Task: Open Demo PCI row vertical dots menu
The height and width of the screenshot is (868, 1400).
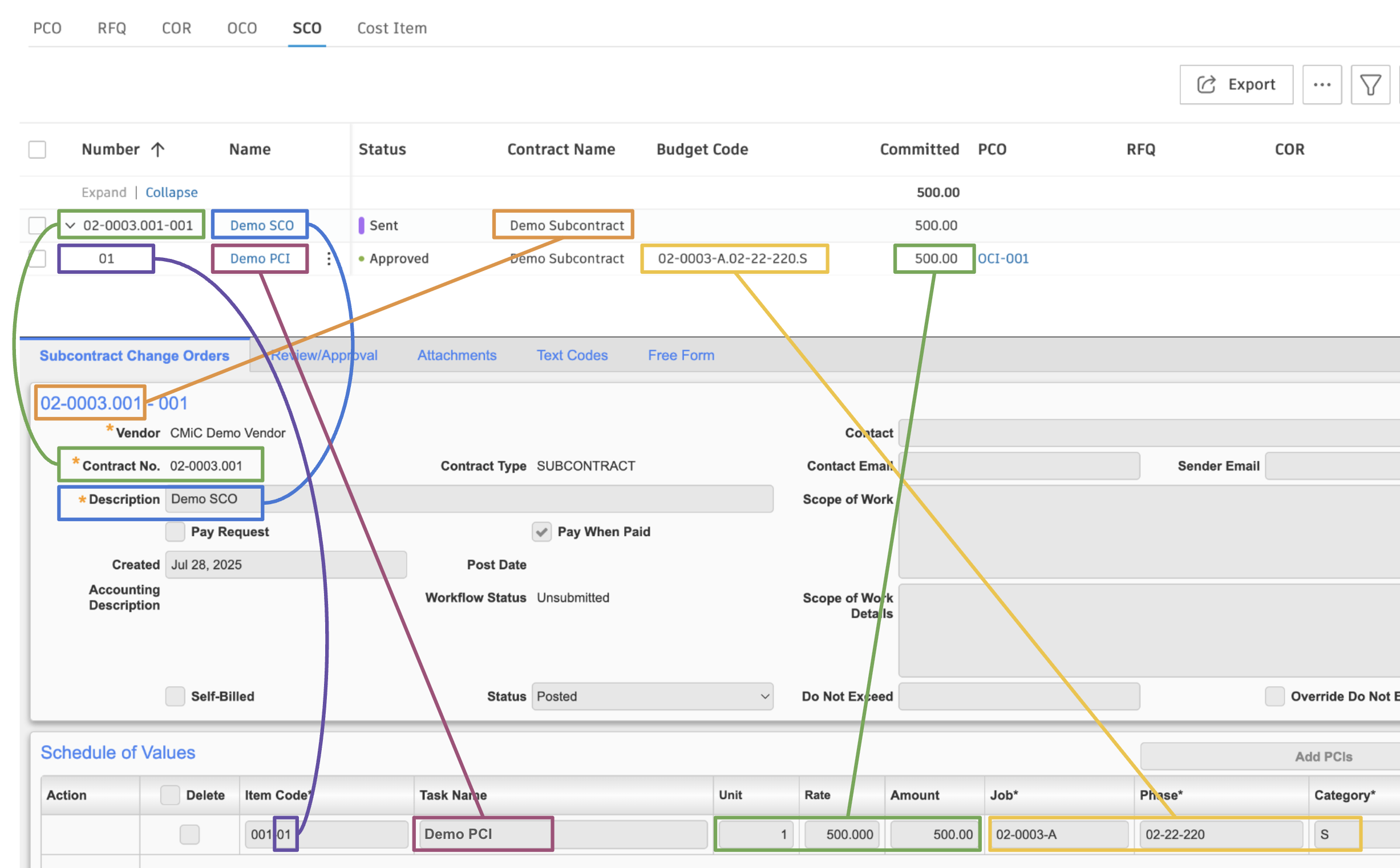Action: click(x=329, y=258)
